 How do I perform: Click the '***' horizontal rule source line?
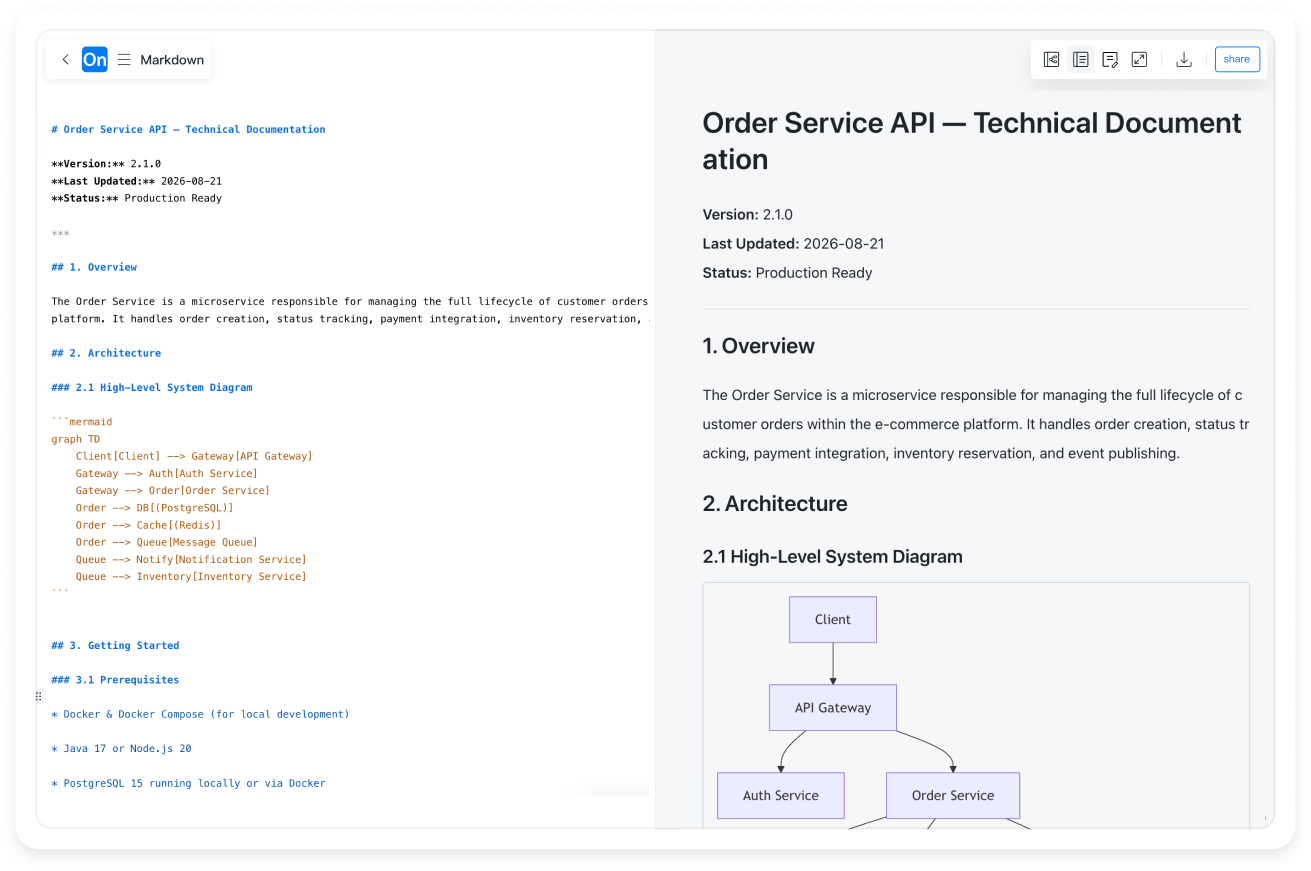point(60,233)
